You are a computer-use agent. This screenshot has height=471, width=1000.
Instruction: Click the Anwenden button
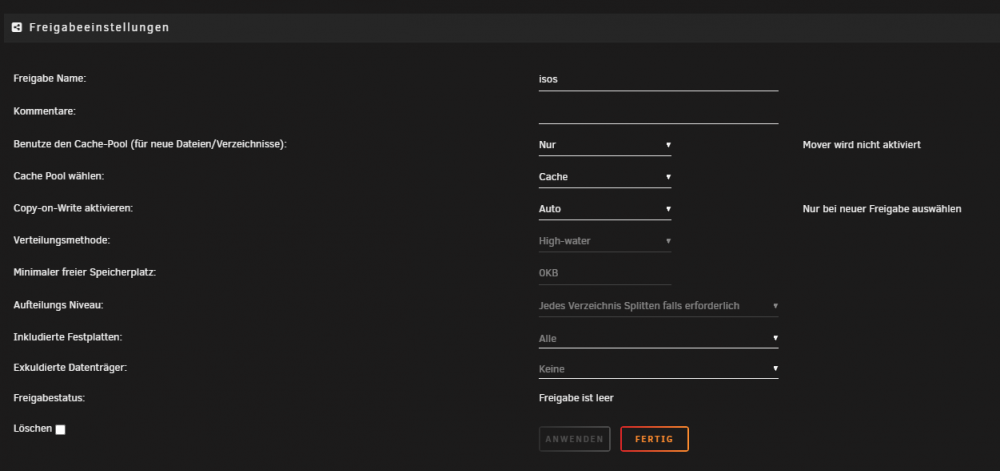[575, 439]
